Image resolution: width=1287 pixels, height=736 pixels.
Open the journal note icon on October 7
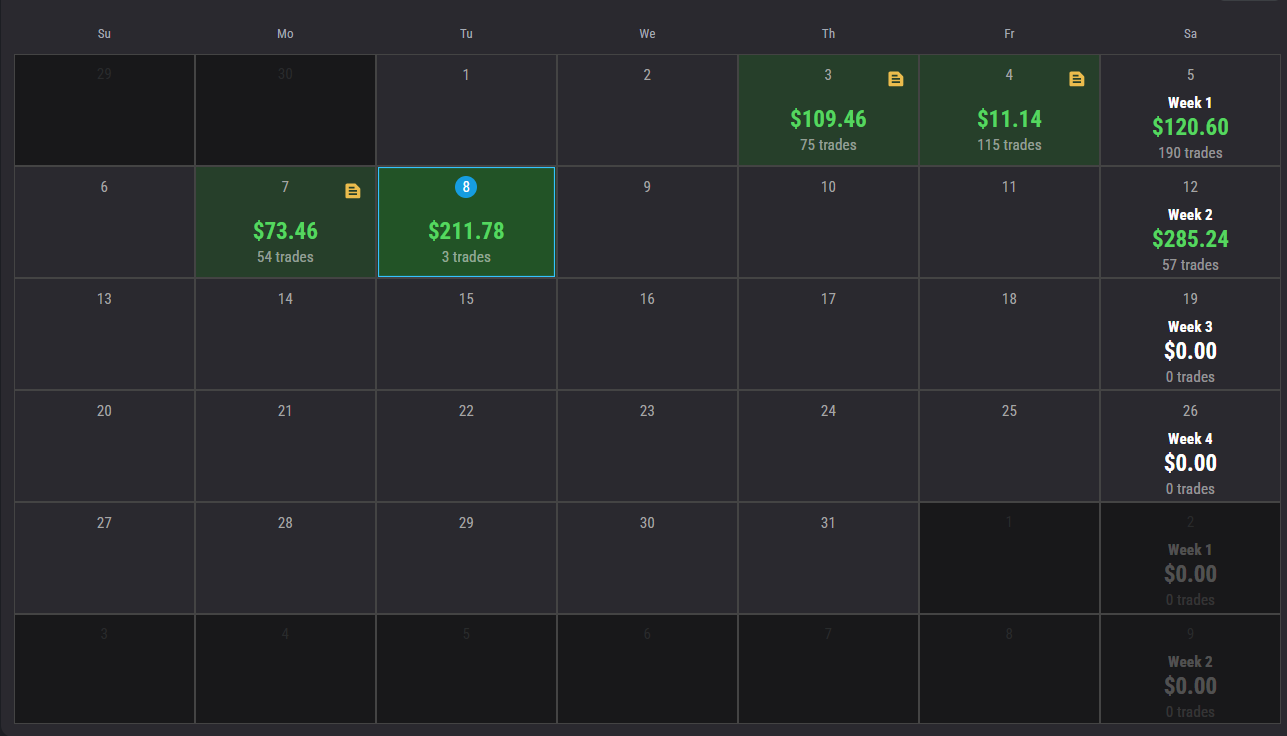353,190
